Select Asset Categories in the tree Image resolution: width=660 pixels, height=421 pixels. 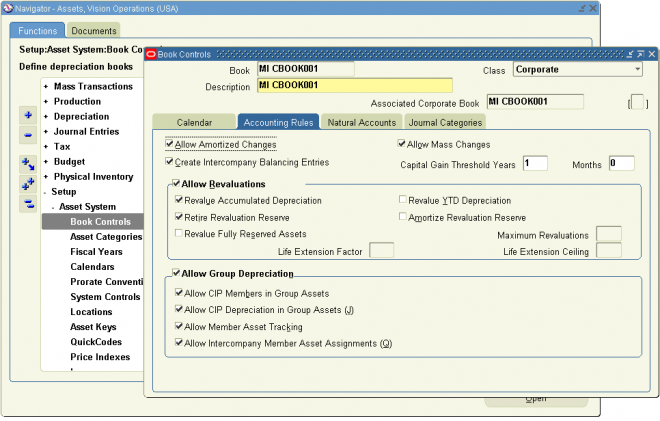click(x=106, y=237)
